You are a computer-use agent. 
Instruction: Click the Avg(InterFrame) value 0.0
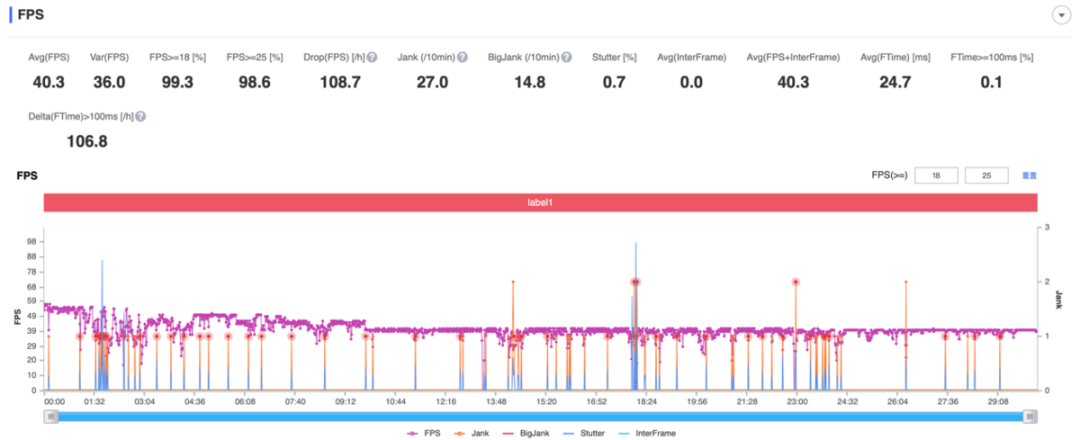coord(691,83)
